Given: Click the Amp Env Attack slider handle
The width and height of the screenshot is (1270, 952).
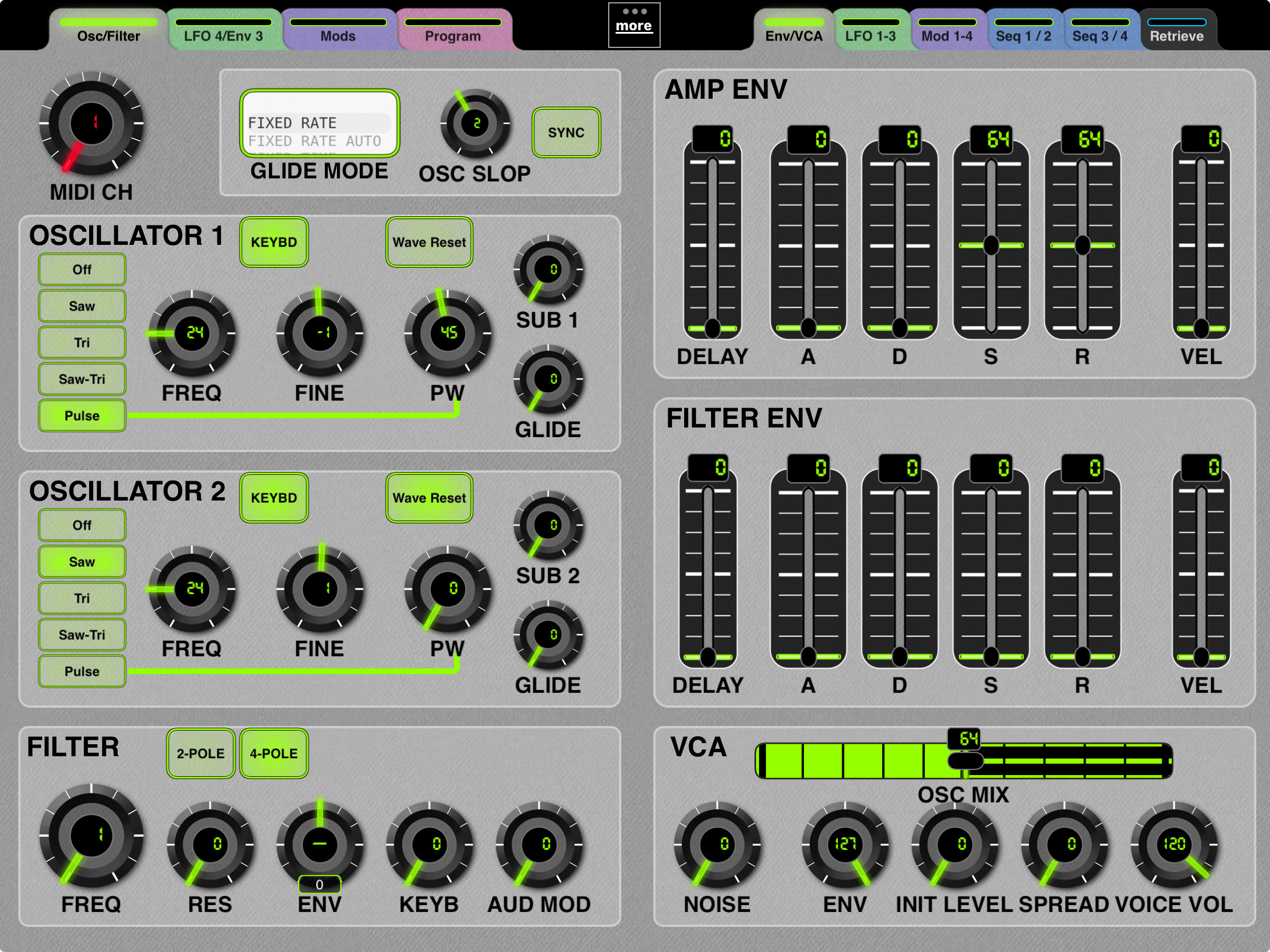Looking at the screenshot, I should pos(809,328).
